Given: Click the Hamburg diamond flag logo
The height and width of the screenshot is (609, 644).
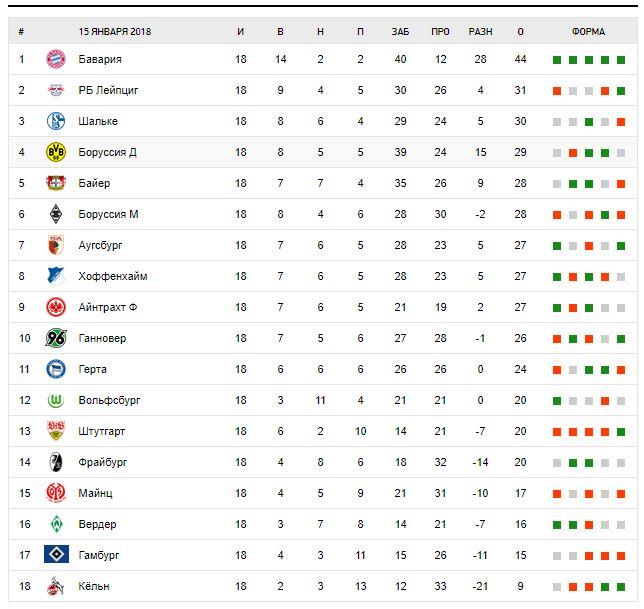Looking at the screenshot, I should point(56,556).
